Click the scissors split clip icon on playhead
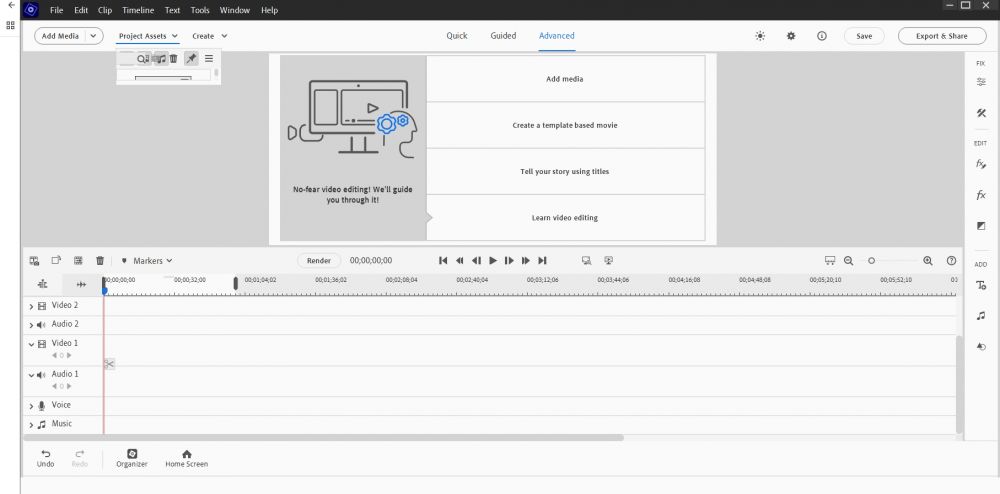 click(x=109, y=363)
